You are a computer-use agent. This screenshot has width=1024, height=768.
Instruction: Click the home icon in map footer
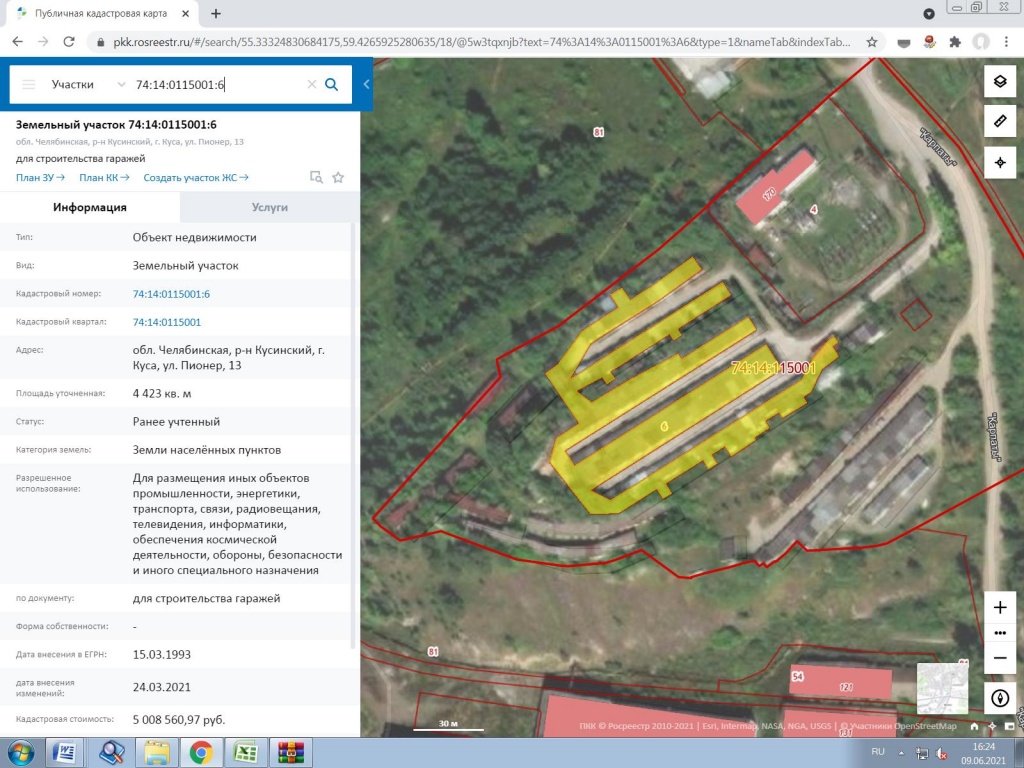pos(974,726)
